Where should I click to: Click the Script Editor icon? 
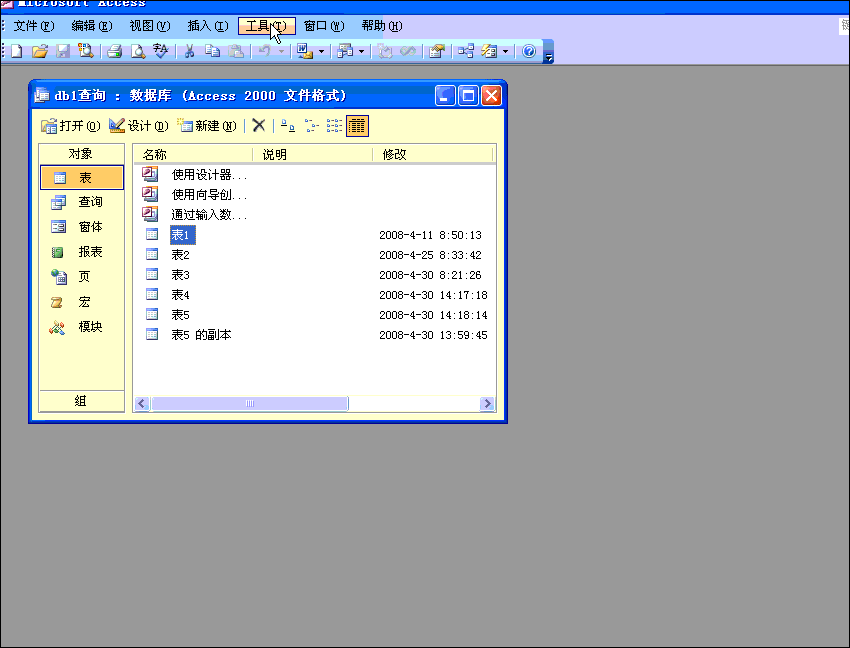pyautogui.click(x=408, y=52)
